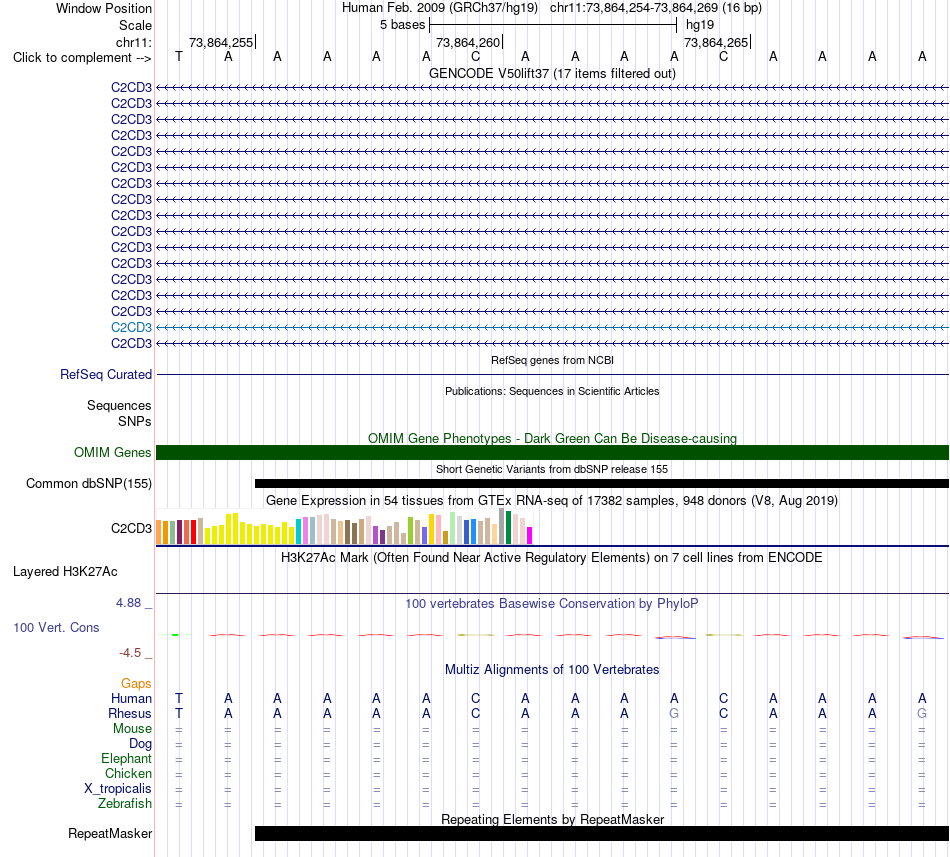Image resolution: width=950 pixels, height=857 pixels.
Task: Click the RefSeq Curated track label
Action: (x=106, y=374)
